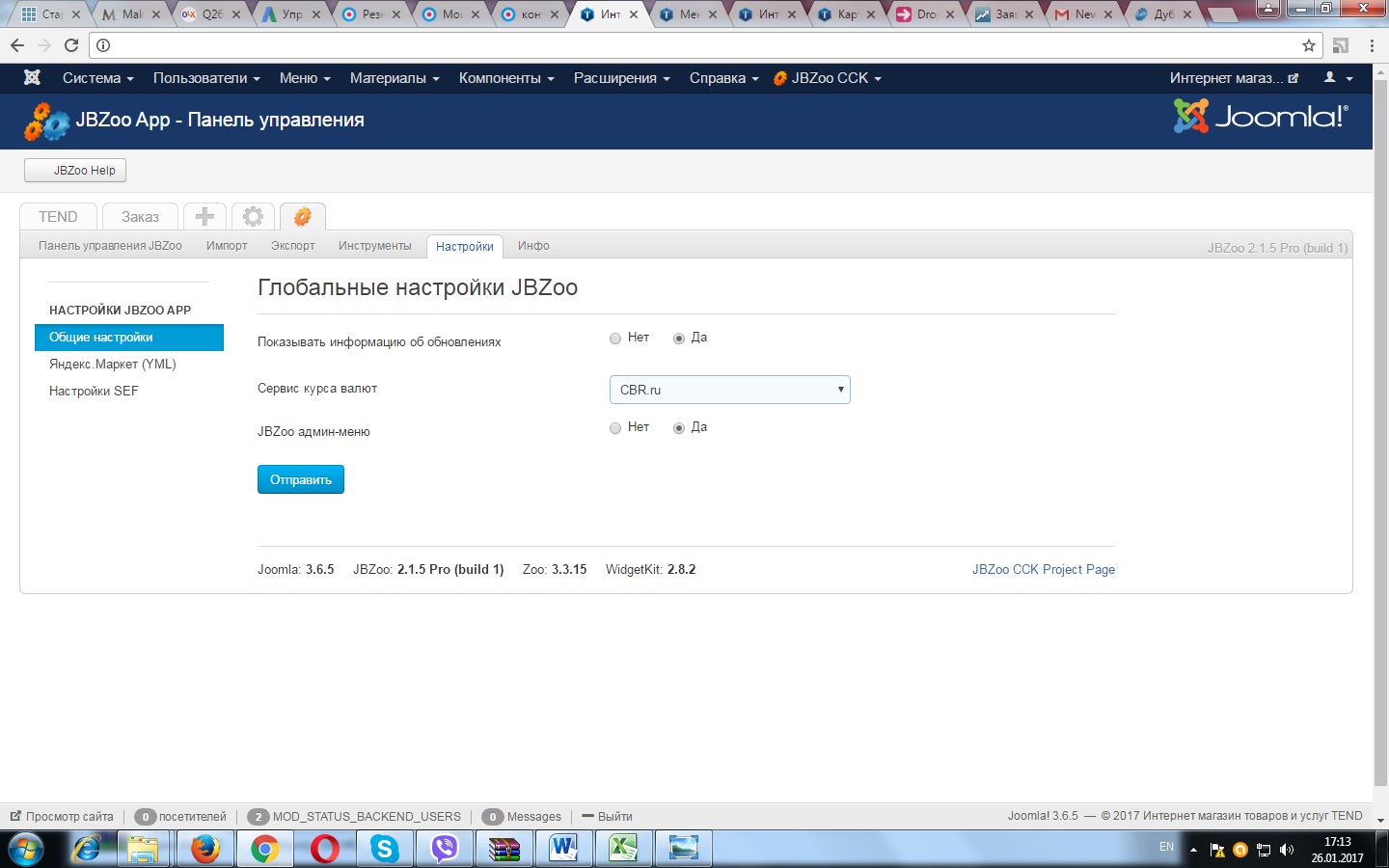Open Excel from the taskbar
Screen dimensions: 1389x868
click(623, 849)
